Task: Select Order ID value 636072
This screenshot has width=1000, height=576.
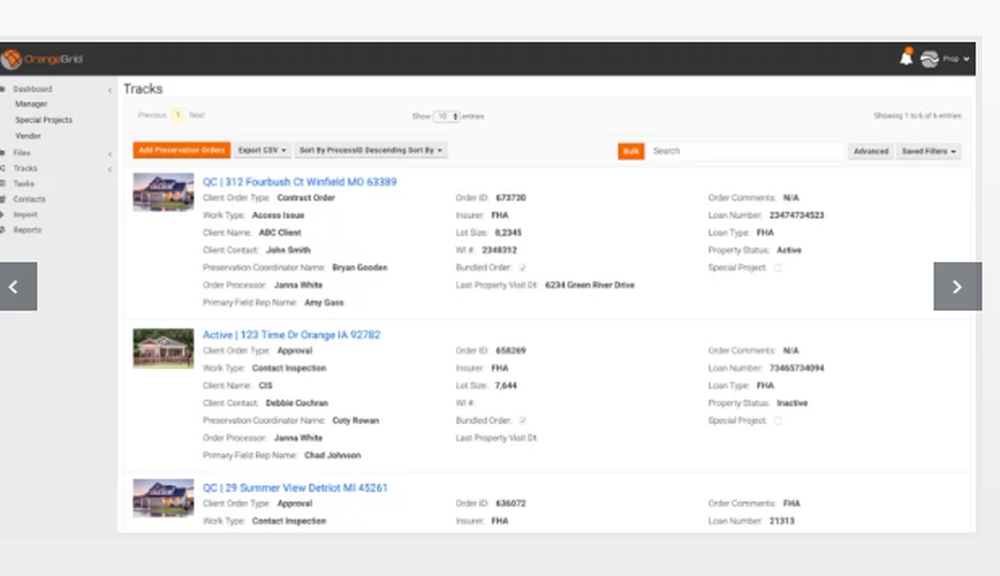Action: point(511,504)
